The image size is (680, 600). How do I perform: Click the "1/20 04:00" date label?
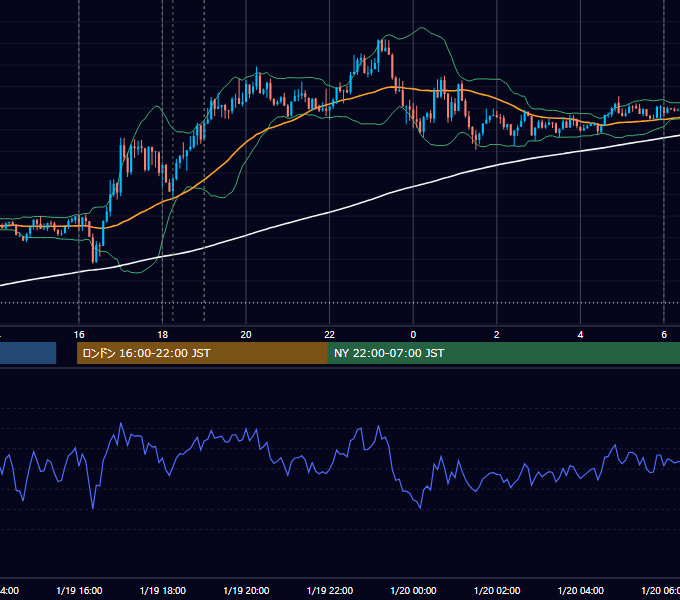click(x=581, y=591)
